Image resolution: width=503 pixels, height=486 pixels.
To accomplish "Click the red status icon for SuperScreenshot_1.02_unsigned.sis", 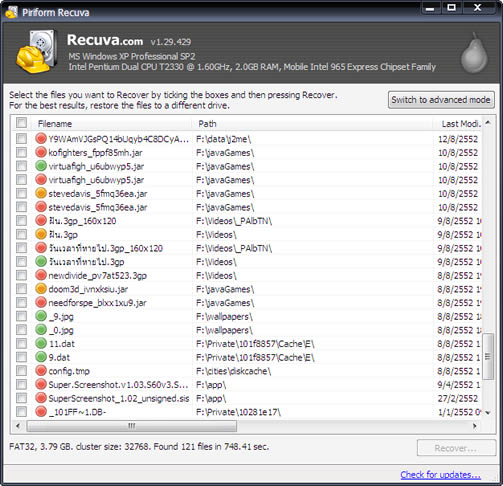I will coord(41,398).
